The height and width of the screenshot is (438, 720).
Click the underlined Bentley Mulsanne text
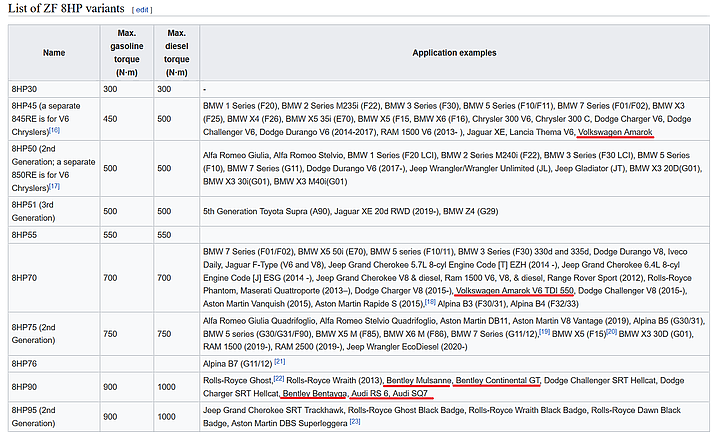coord(419,381)
